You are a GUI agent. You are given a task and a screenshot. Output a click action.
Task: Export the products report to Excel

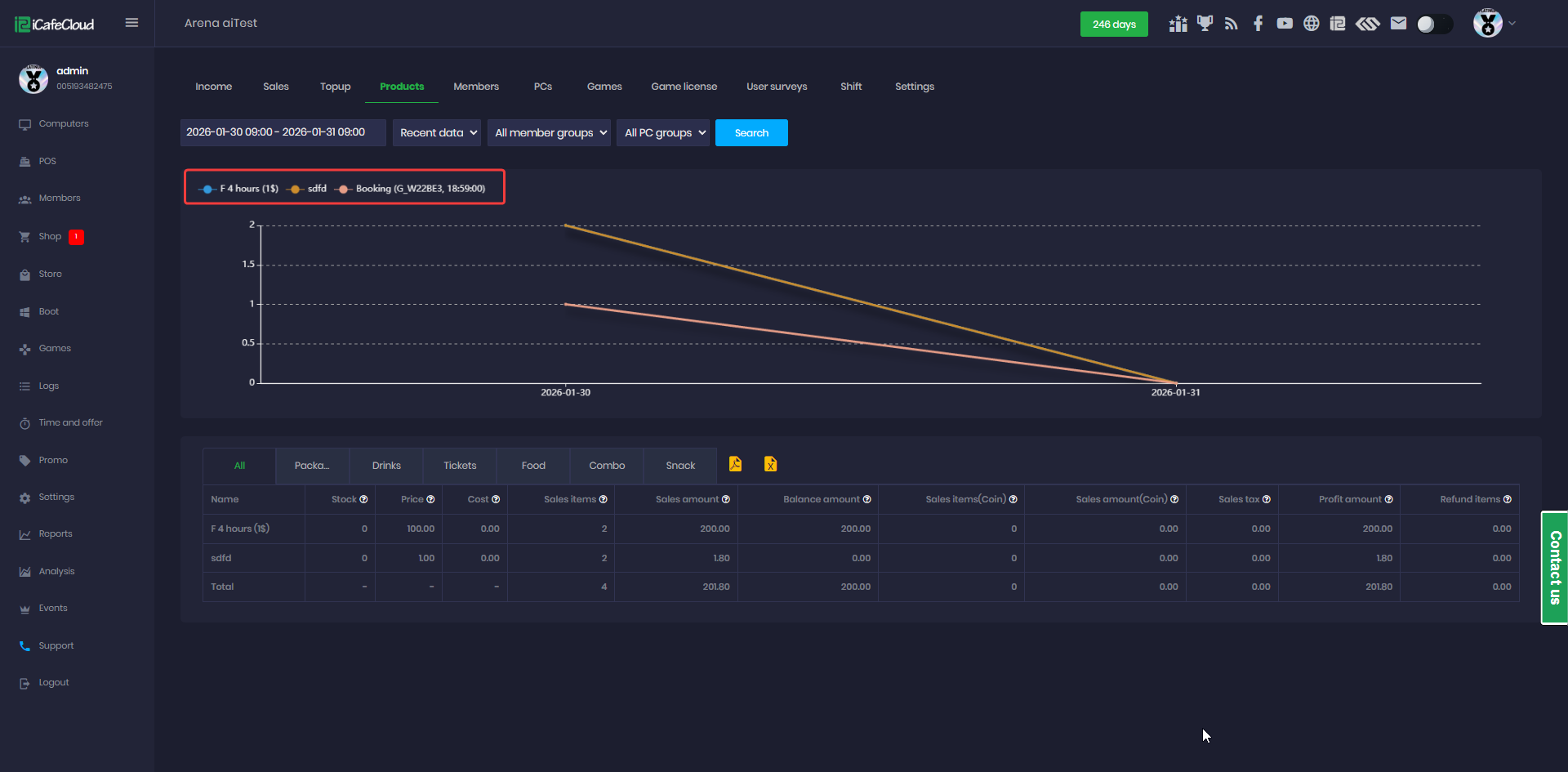770,464
